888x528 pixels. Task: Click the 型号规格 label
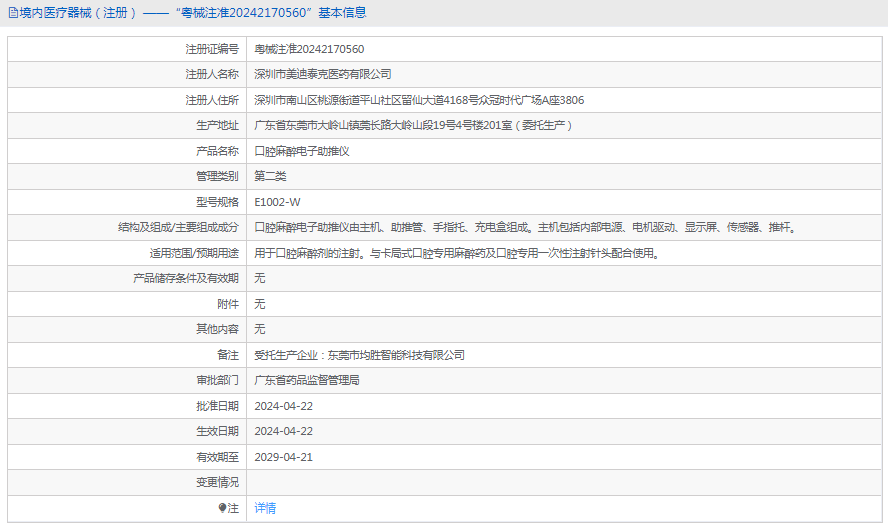pos(217,202)
